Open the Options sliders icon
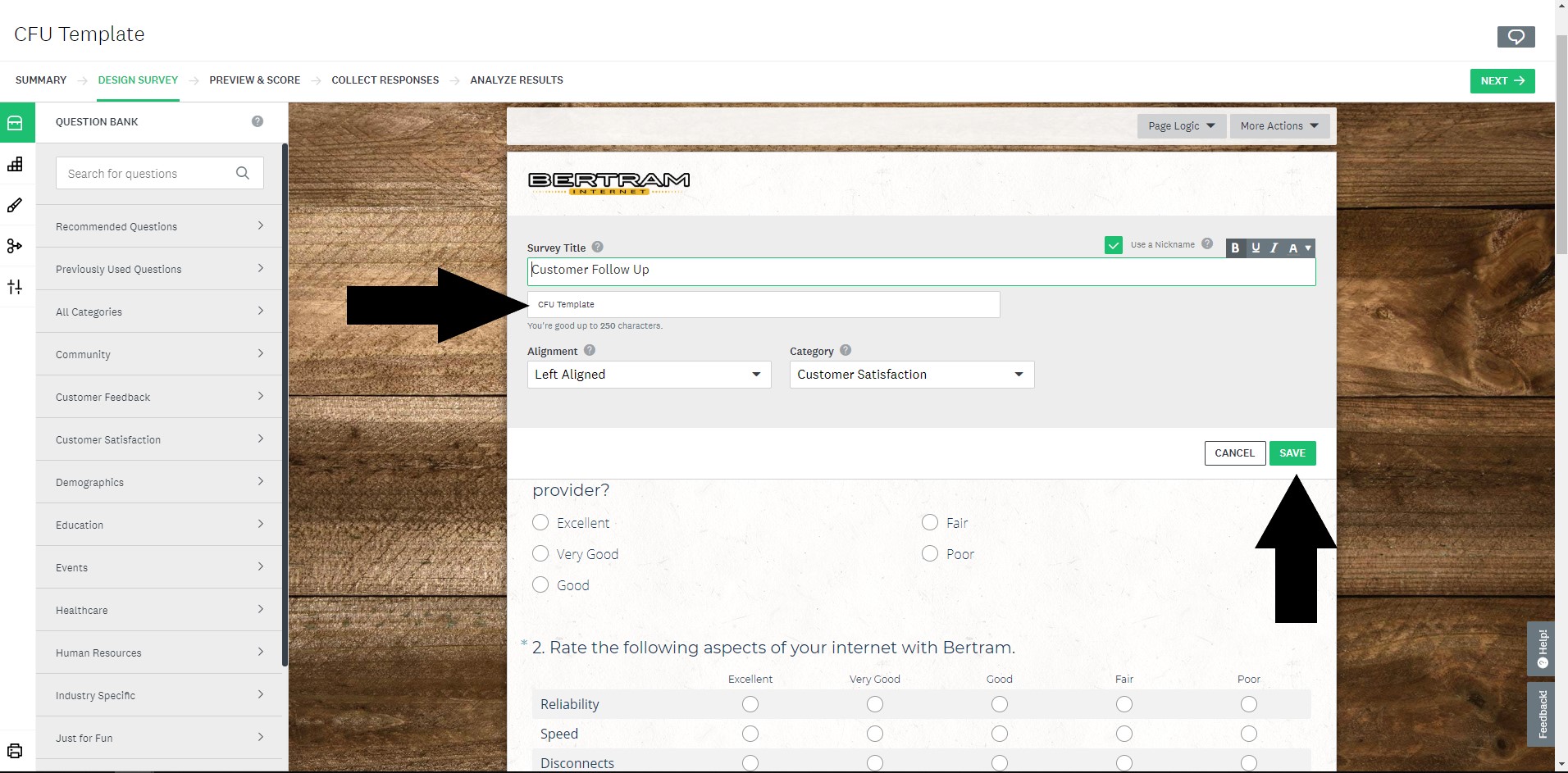The image size is (1568, 773). [15, 287]
